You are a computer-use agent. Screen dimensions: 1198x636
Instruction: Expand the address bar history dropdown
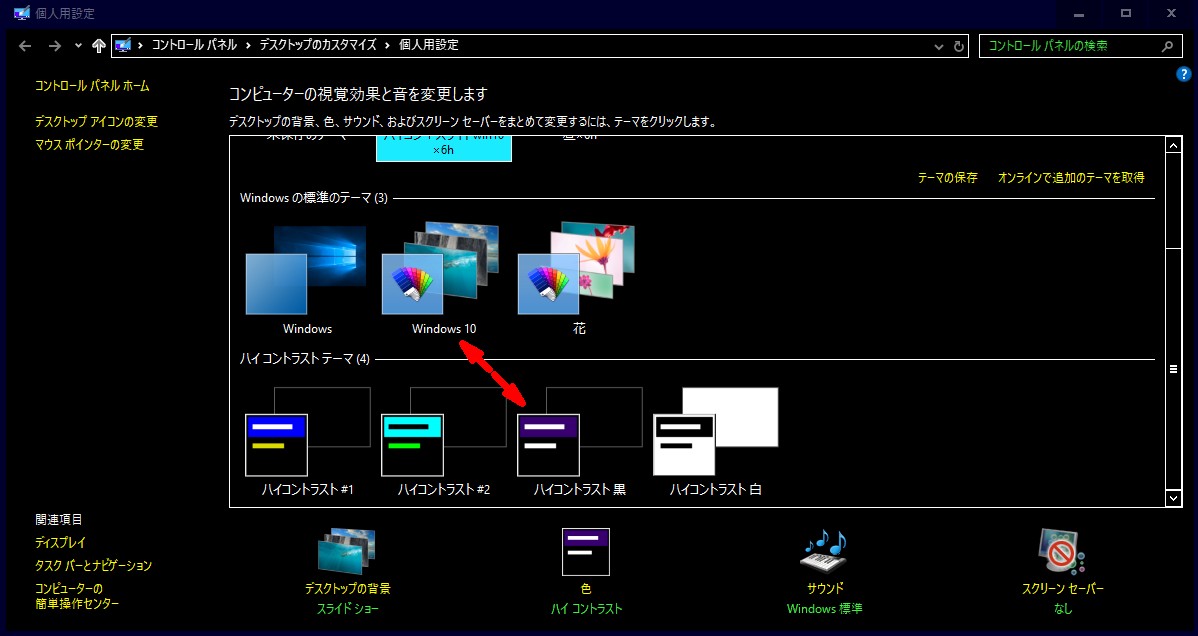tap(938, 47)
